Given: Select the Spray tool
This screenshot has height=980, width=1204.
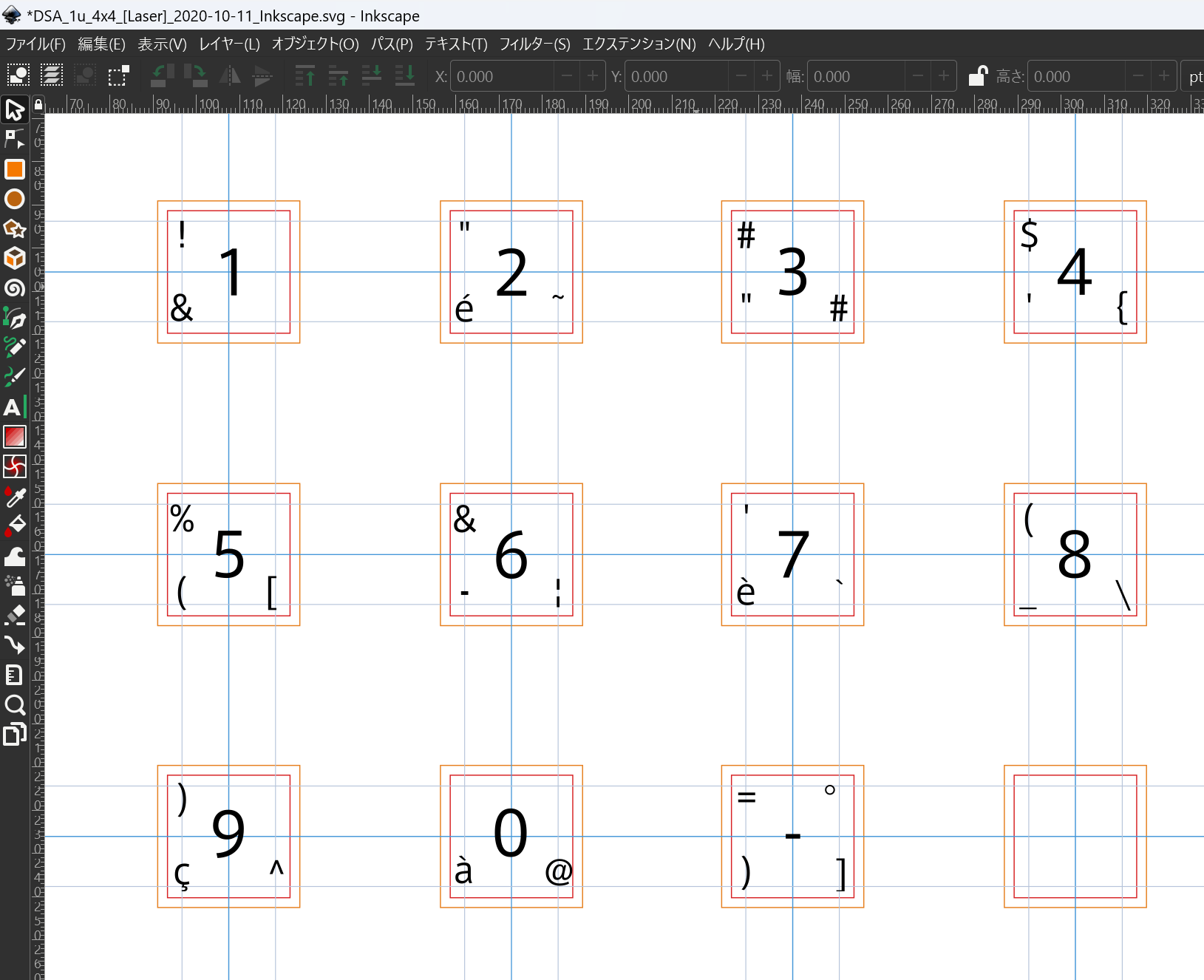Looking at the screenshot, I should 15,585.
